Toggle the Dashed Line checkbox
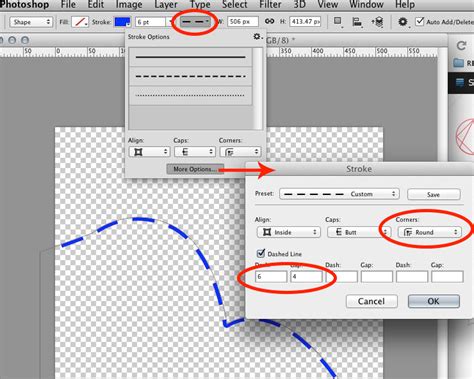This screenshot has width=474, height=379. (261, 253)
